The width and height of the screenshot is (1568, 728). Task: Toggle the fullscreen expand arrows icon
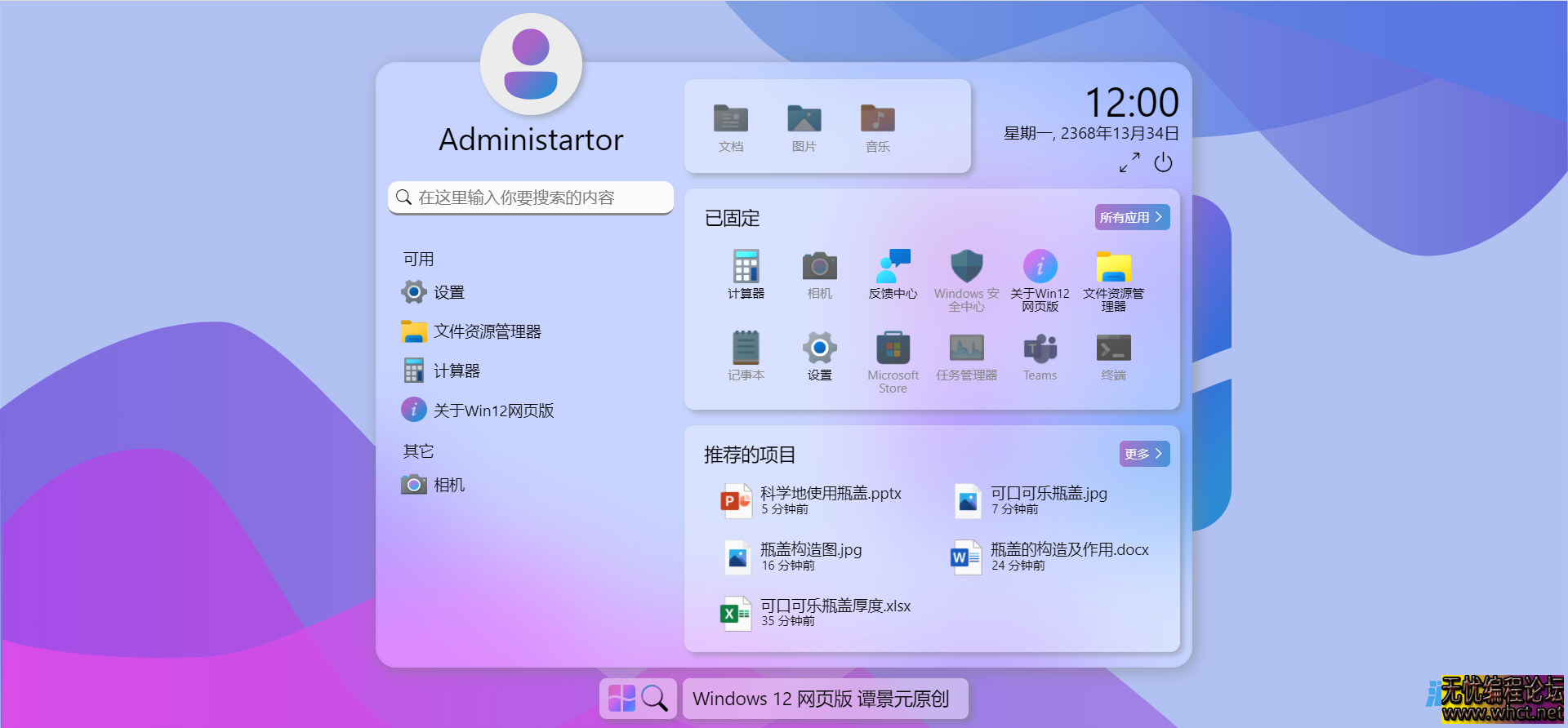(1129, 163)
